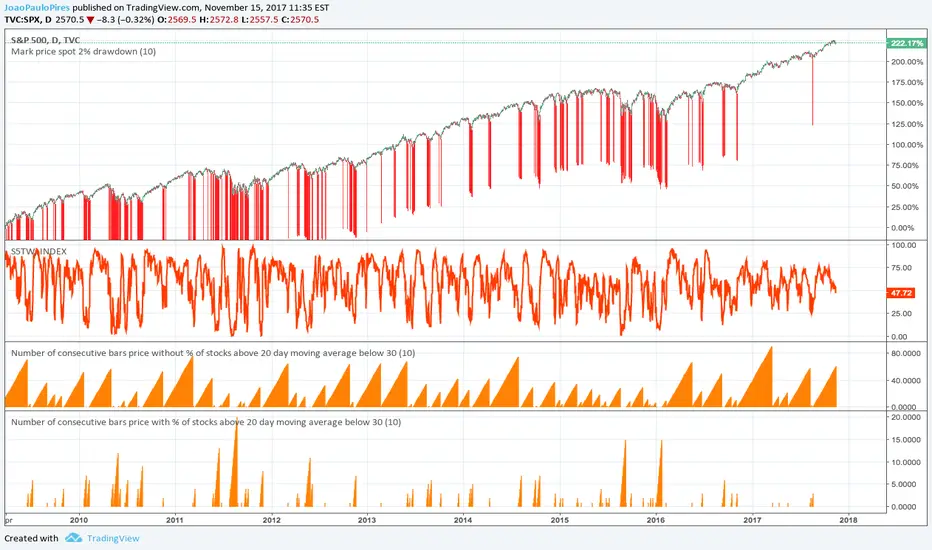Select the S&P 500, D, TVC title
The image size is (932, 550).
tap(45, 40)
